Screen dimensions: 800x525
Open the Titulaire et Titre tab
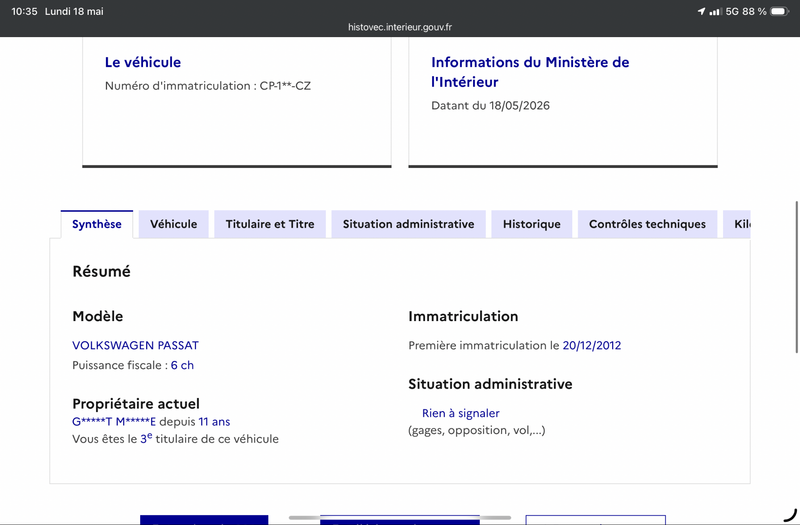point(270,224)
